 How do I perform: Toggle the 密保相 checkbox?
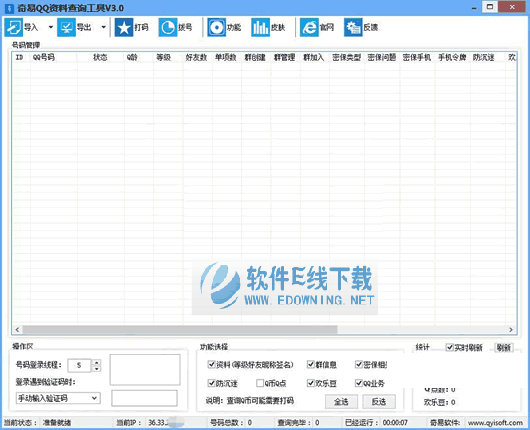click(x=359, y=364)
